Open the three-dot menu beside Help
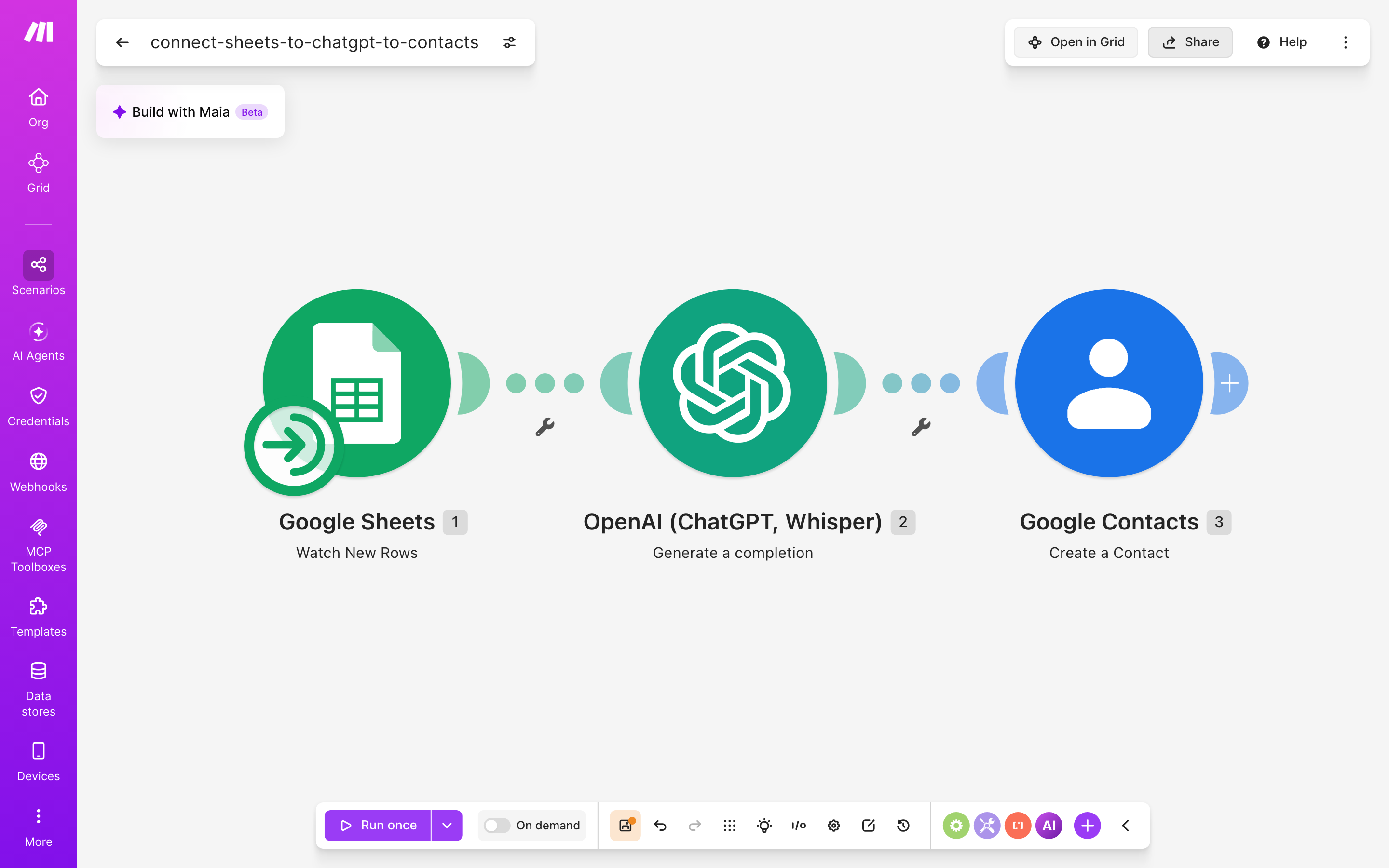The height and width of the screenshot is (868, 1389). pyautogui.click(x=1346, y=42)
